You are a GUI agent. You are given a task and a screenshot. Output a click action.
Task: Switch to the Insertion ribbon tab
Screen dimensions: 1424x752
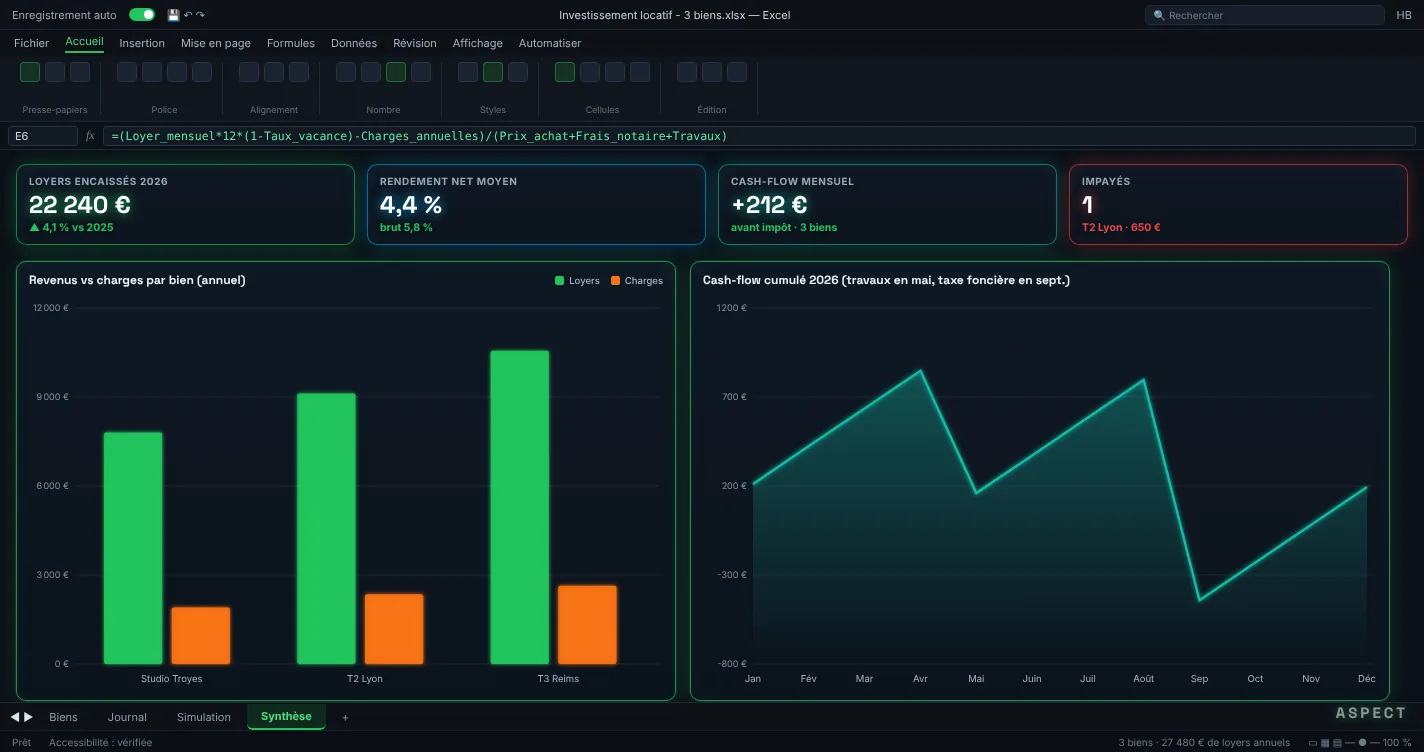tap(142, 43)
